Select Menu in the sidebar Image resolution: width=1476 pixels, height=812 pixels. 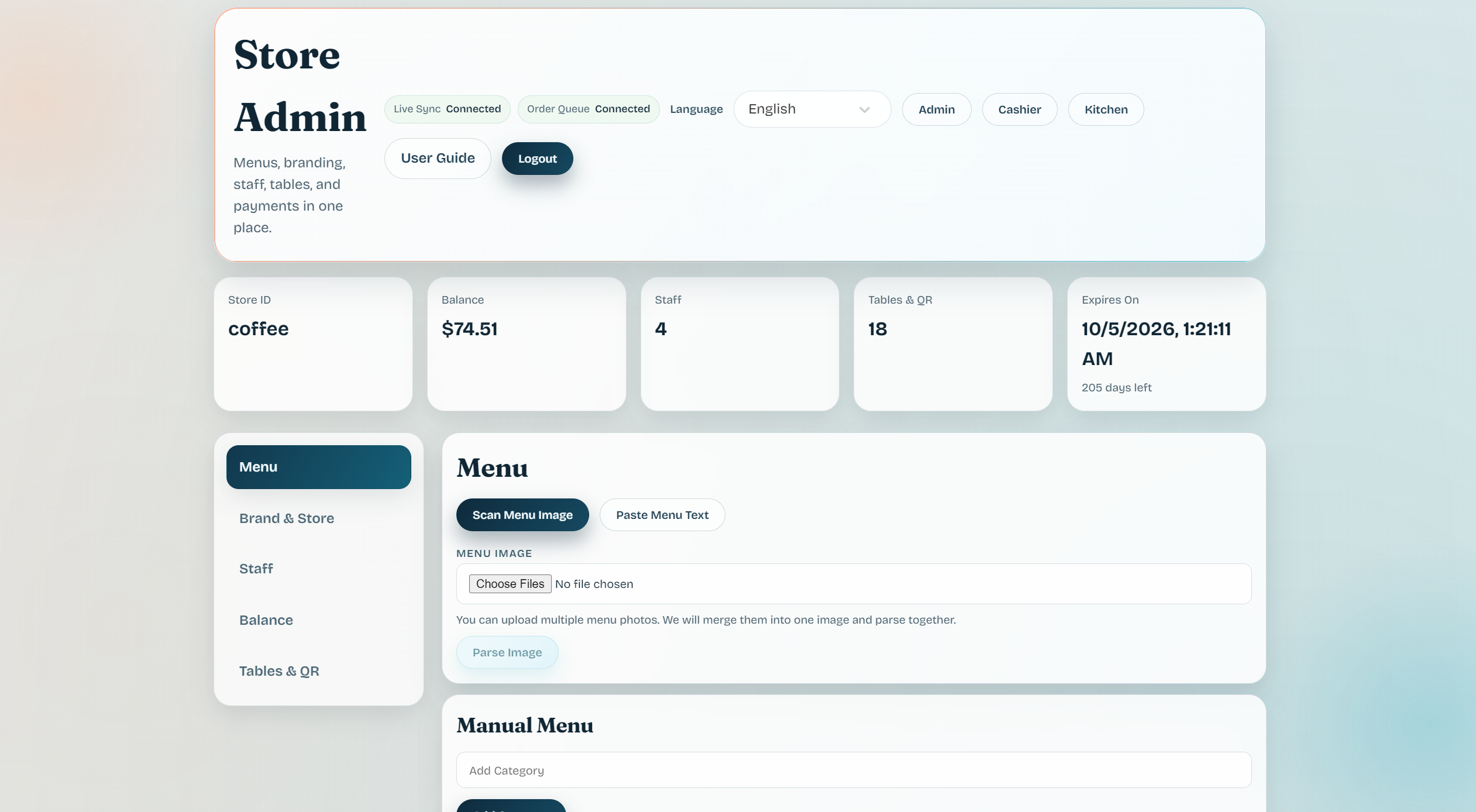[x=318, y=467]
